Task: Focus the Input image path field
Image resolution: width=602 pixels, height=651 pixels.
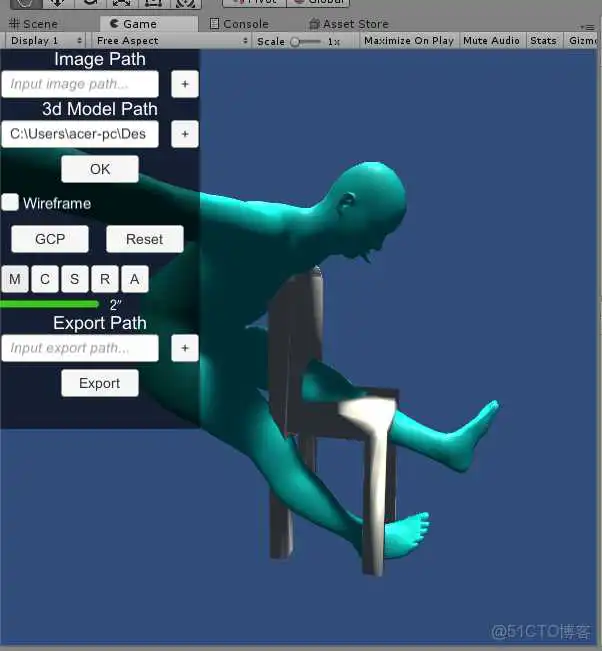Action: click(x=80, y=84)
